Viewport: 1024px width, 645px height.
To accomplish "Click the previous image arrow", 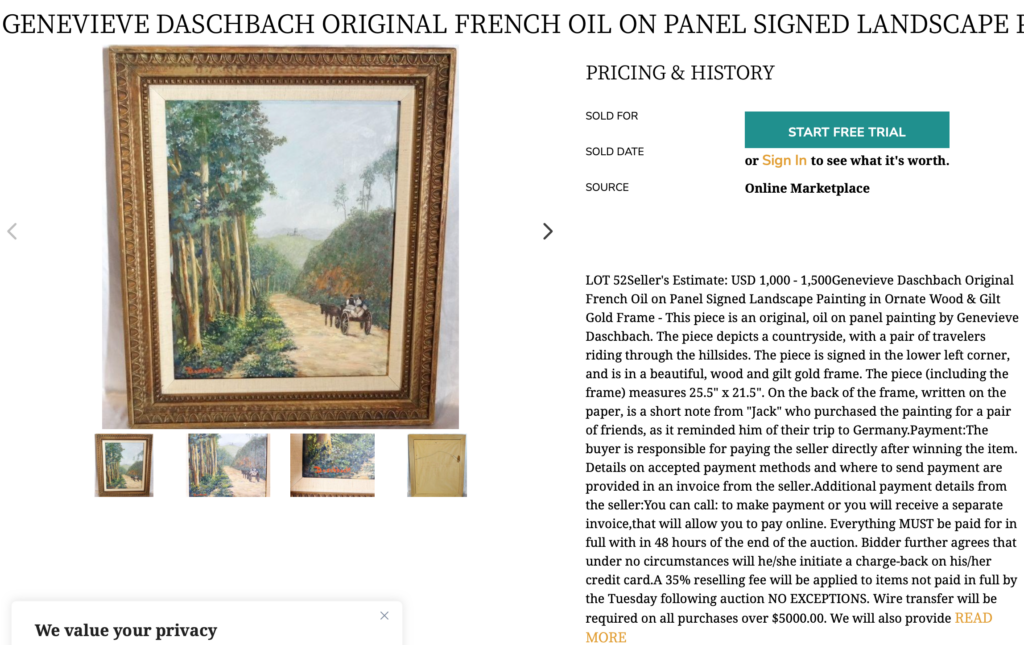I will (x=12, y=231).
